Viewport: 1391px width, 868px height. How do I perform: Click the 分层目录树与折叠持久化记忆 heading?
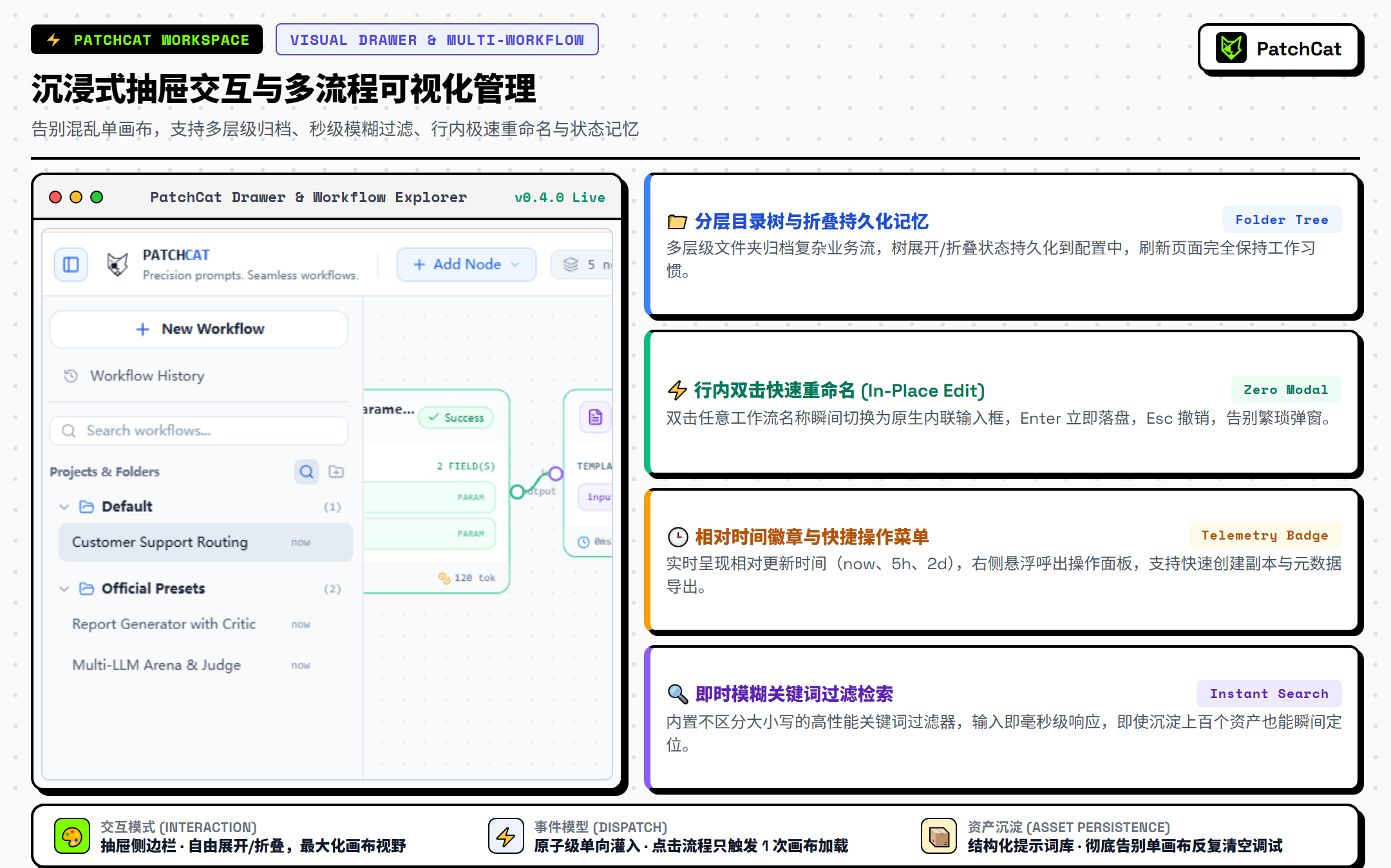811,222
